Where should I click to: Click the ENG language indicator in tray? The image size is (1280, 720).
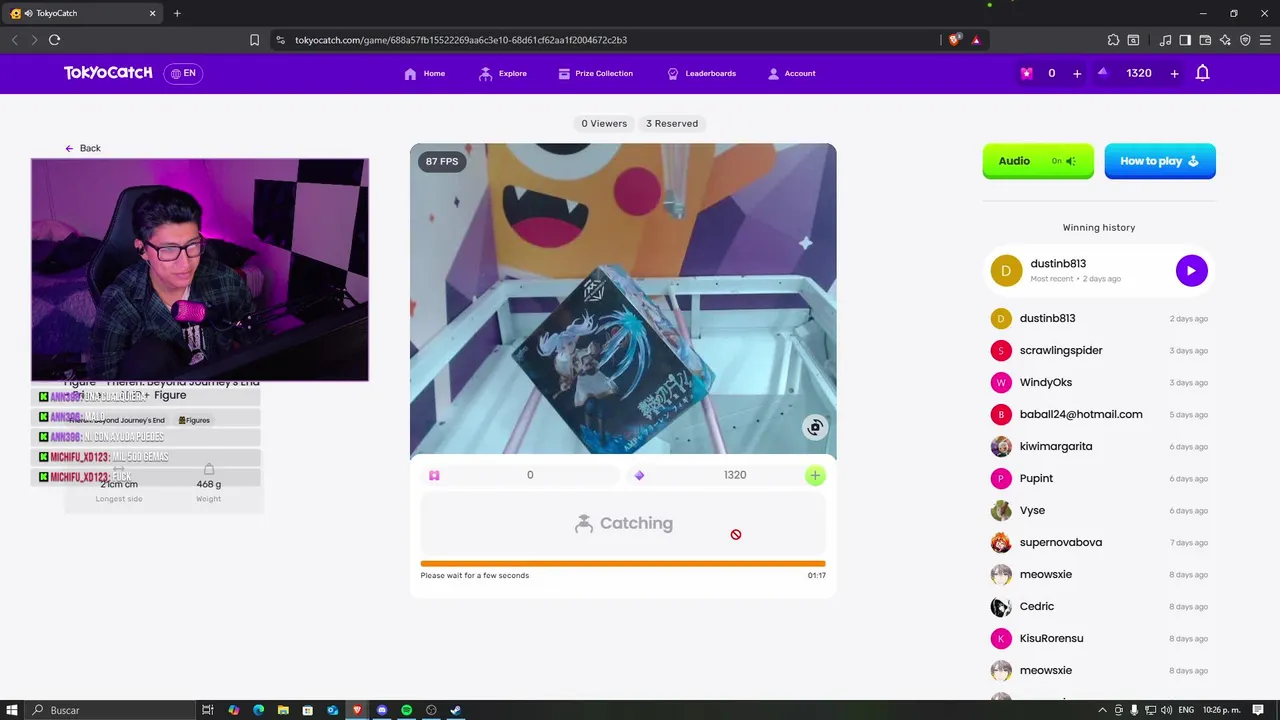pos(1186,710)
